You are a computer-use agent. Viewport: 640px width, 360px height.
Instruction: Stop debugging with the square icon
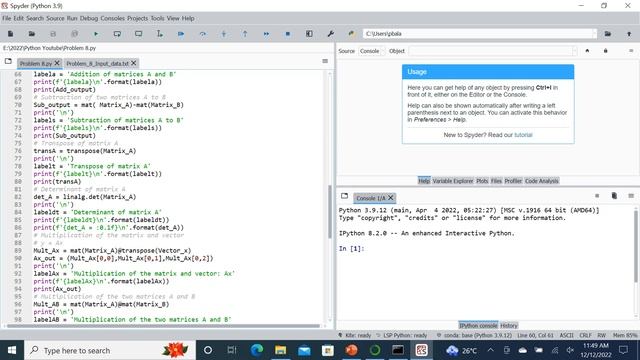tap(288, 34)
